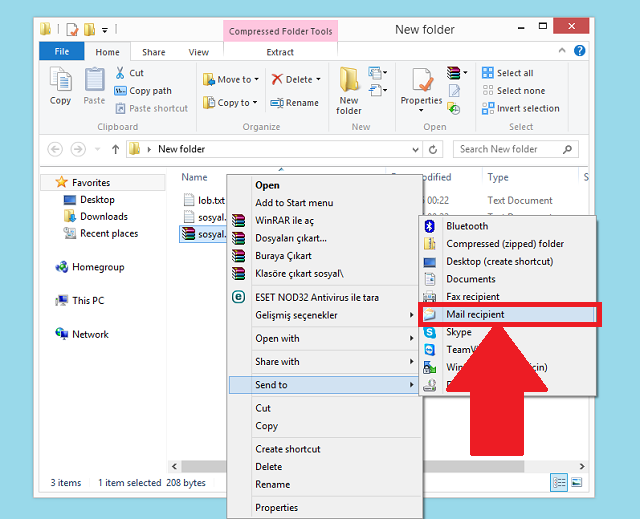Open the Move to dropdown

click(x=231, y=80)
